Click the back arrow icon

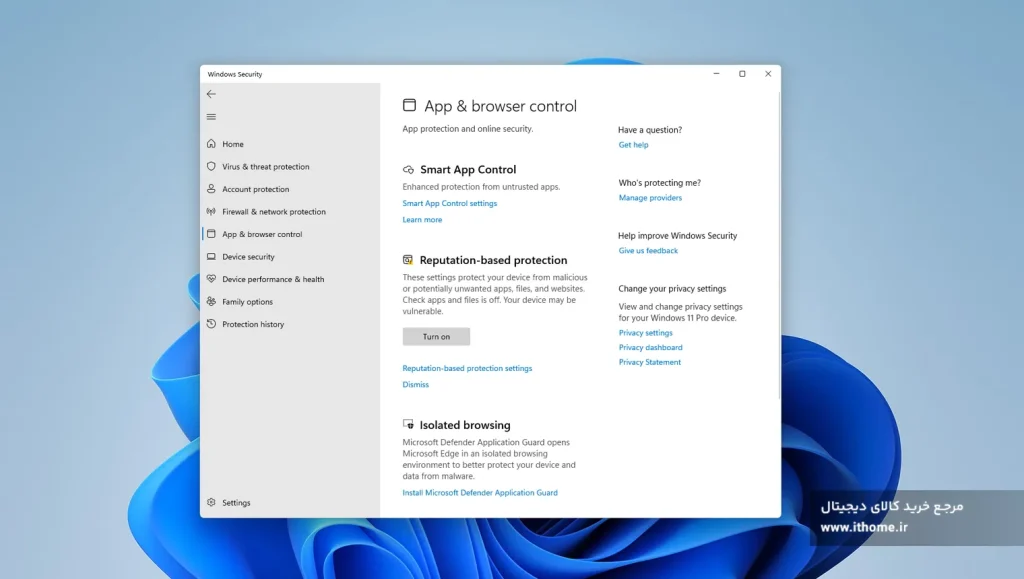pos(211,94)
